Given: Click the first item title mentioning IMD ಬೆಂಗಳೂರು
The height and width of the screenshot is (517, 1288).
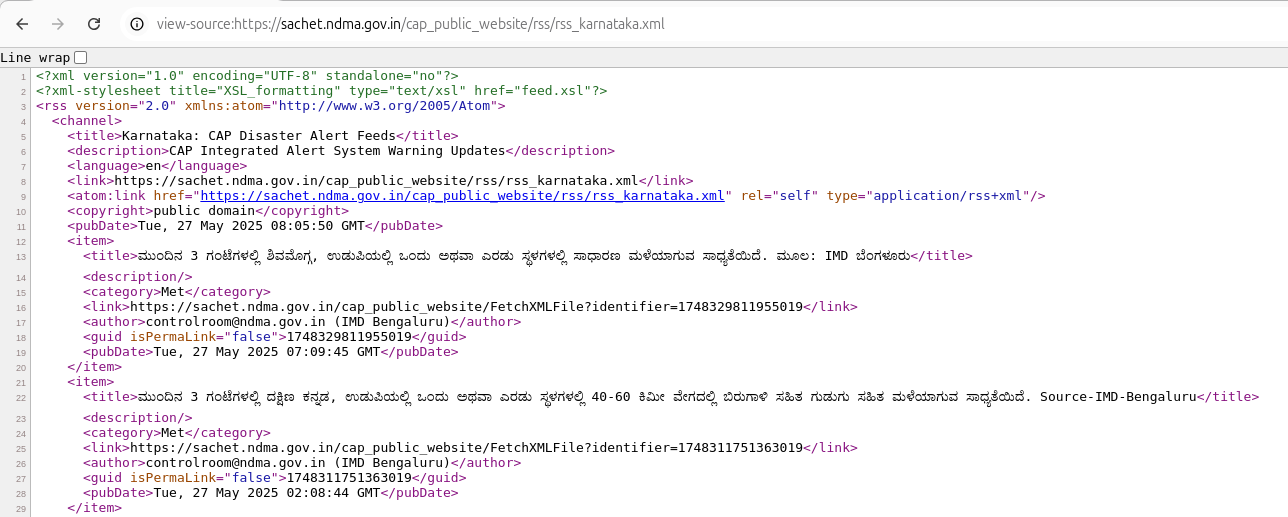Looking at the screenshot, I should (x=528, y=256).
